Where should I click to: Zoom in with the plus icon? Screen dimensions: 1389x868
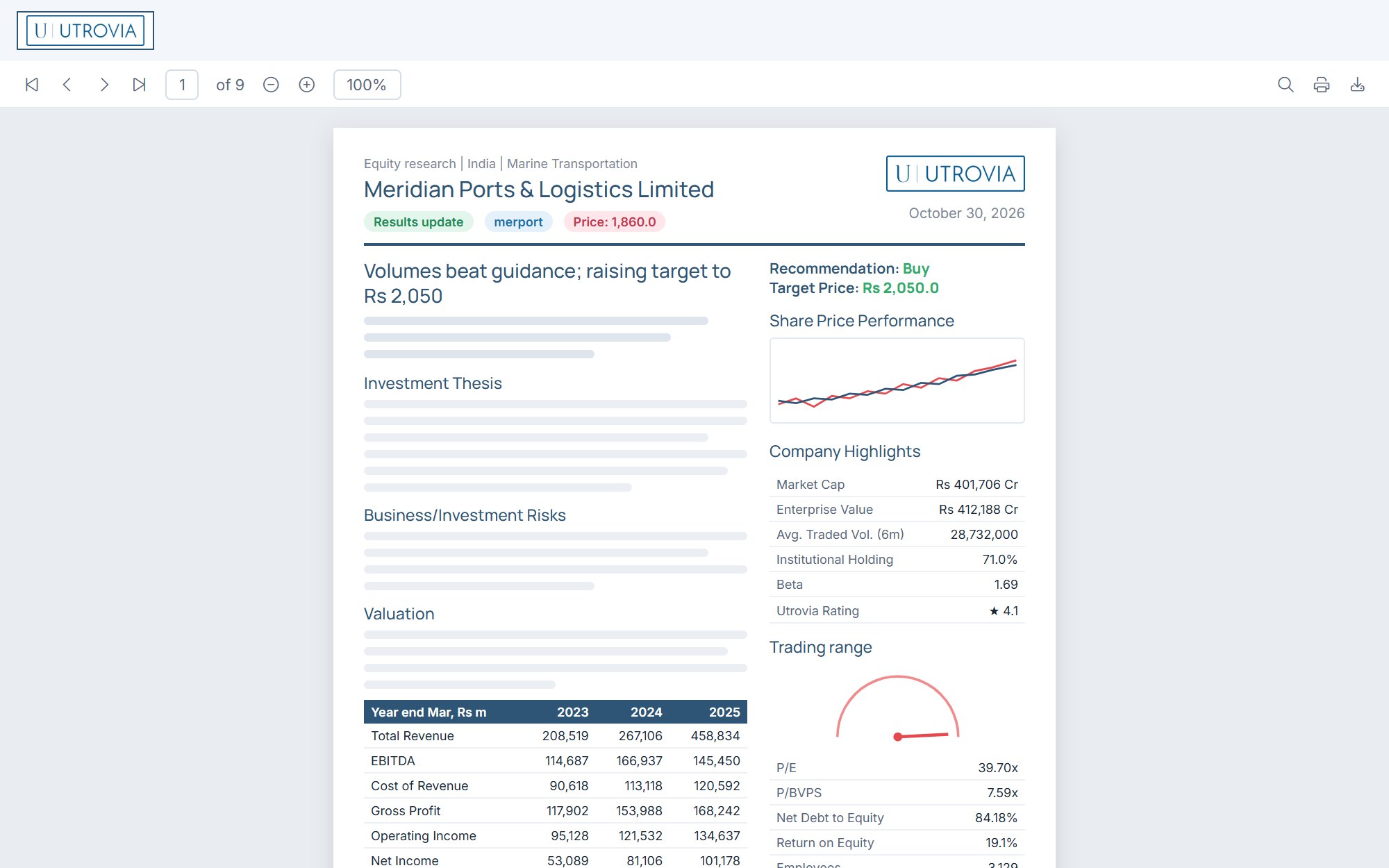[x=306, y=85]
